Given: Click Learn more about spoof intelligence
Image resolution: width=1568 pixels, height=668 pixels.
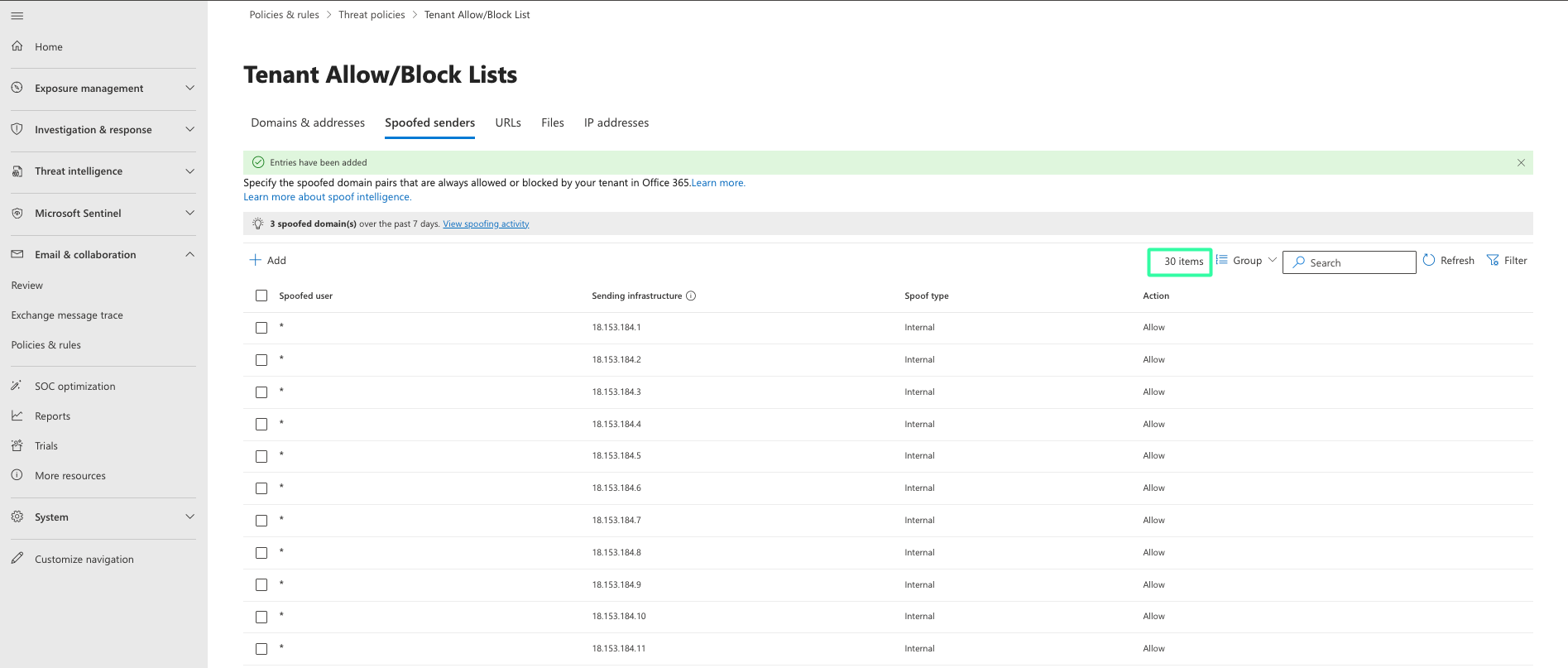Looking at the screenshot, I should click(327, 197).
